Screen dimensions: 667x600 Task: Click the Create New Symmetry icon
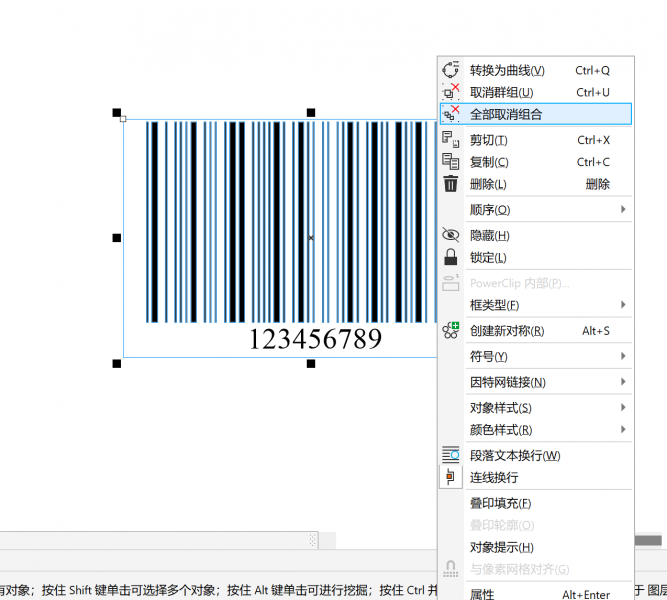pyautogui.click(x=450, y=330)
